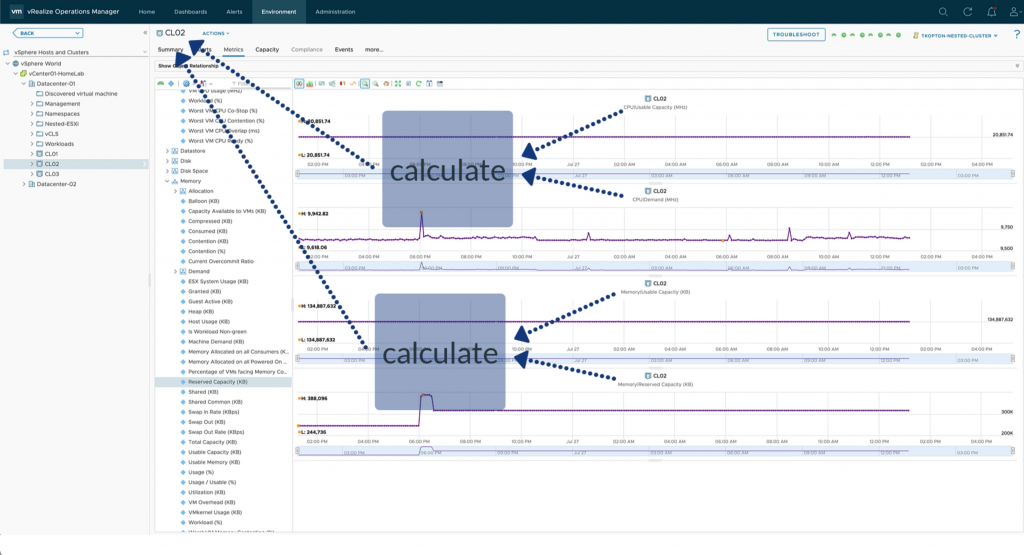Expand the Nested-ESXi folder
The height and width of the screenshot is (555, 1024).
tap(32, 123)
